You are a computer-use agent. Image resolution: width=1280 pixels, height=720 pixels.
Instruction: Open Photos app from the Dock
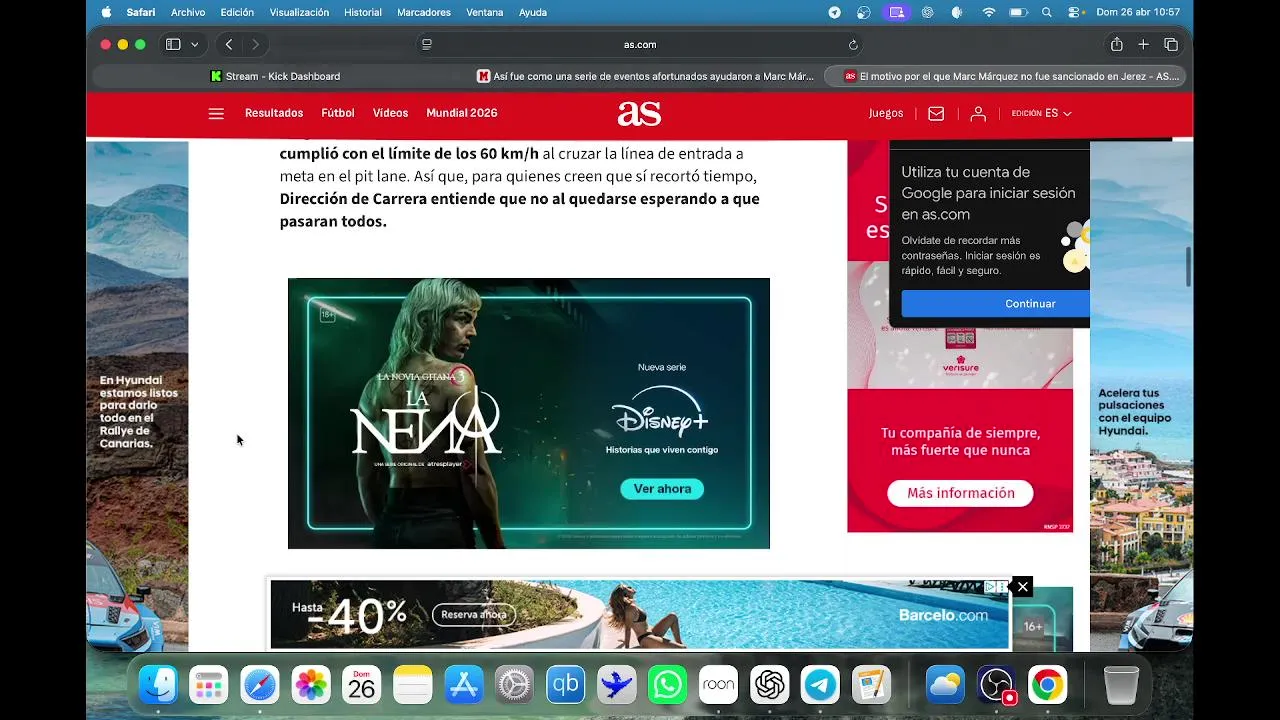(310, 685)
